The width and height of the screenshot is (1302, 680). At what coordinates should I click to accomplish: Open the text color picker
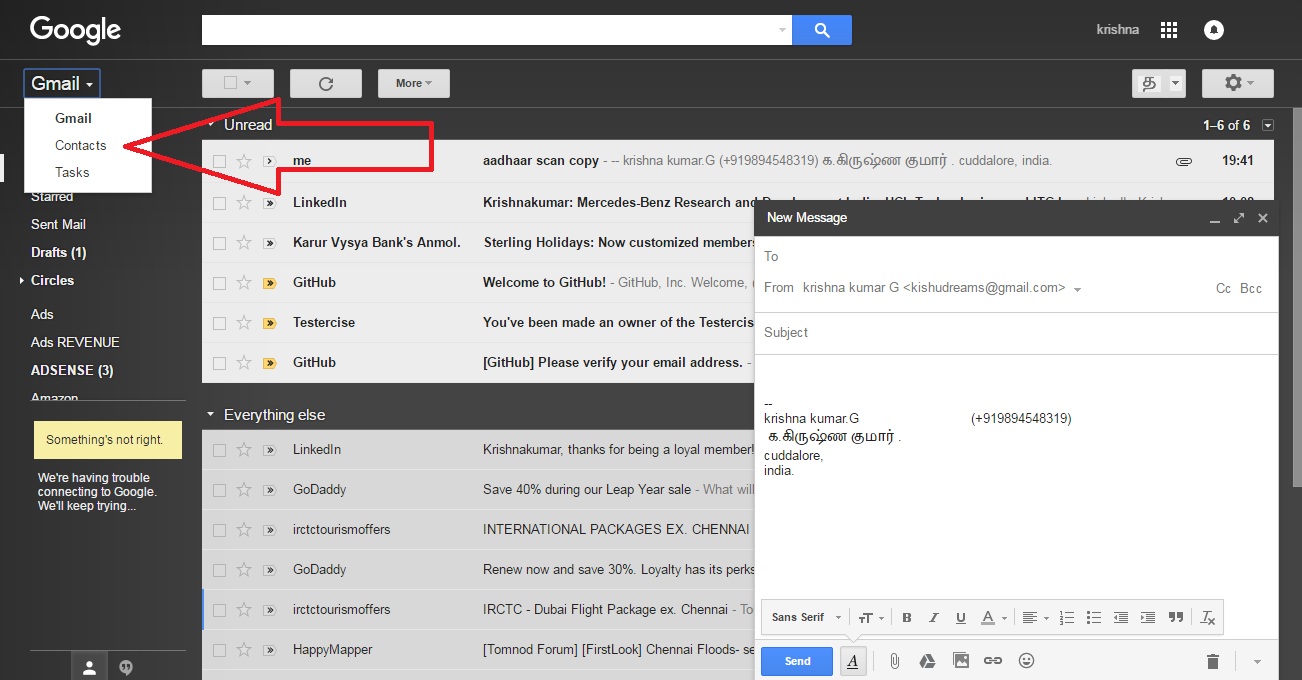[989, 617]
